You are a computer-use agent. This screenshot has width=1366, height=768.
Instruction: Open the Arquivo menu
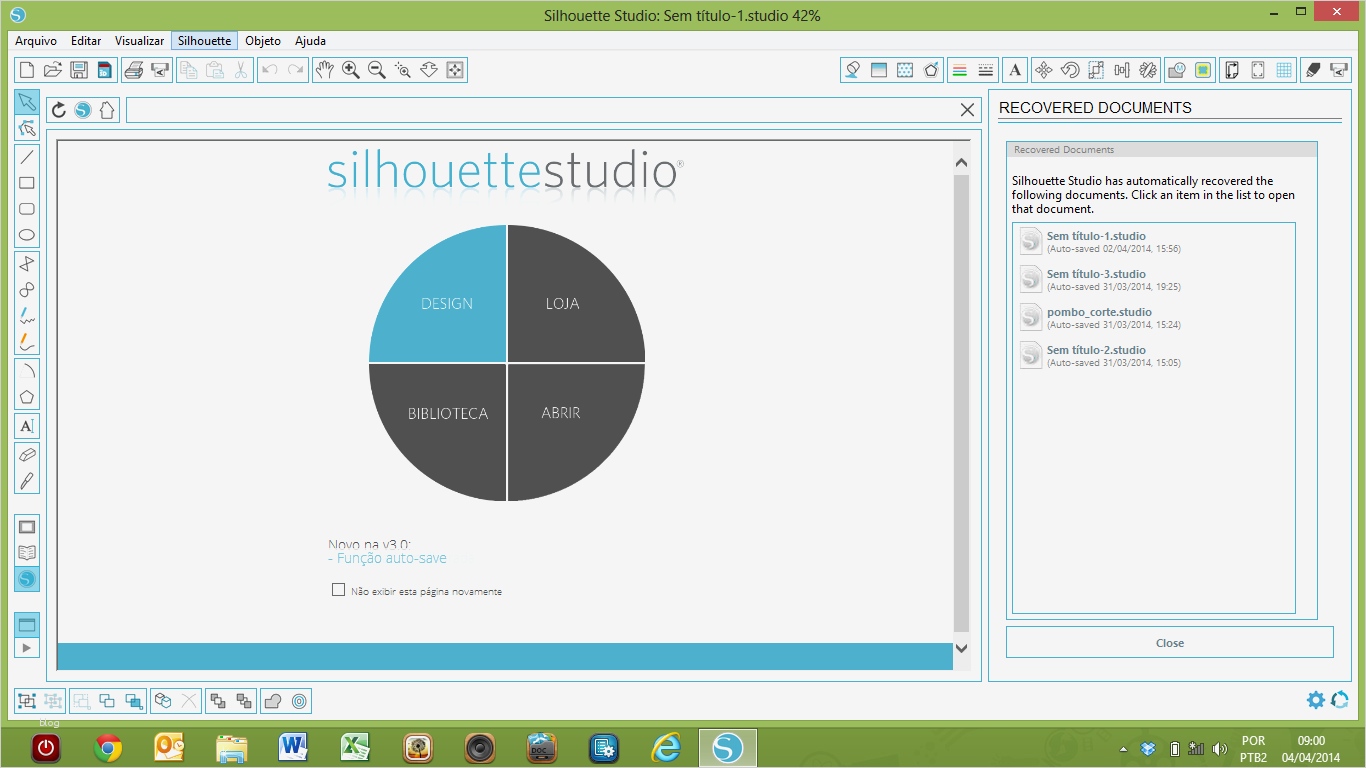[36, 41]
